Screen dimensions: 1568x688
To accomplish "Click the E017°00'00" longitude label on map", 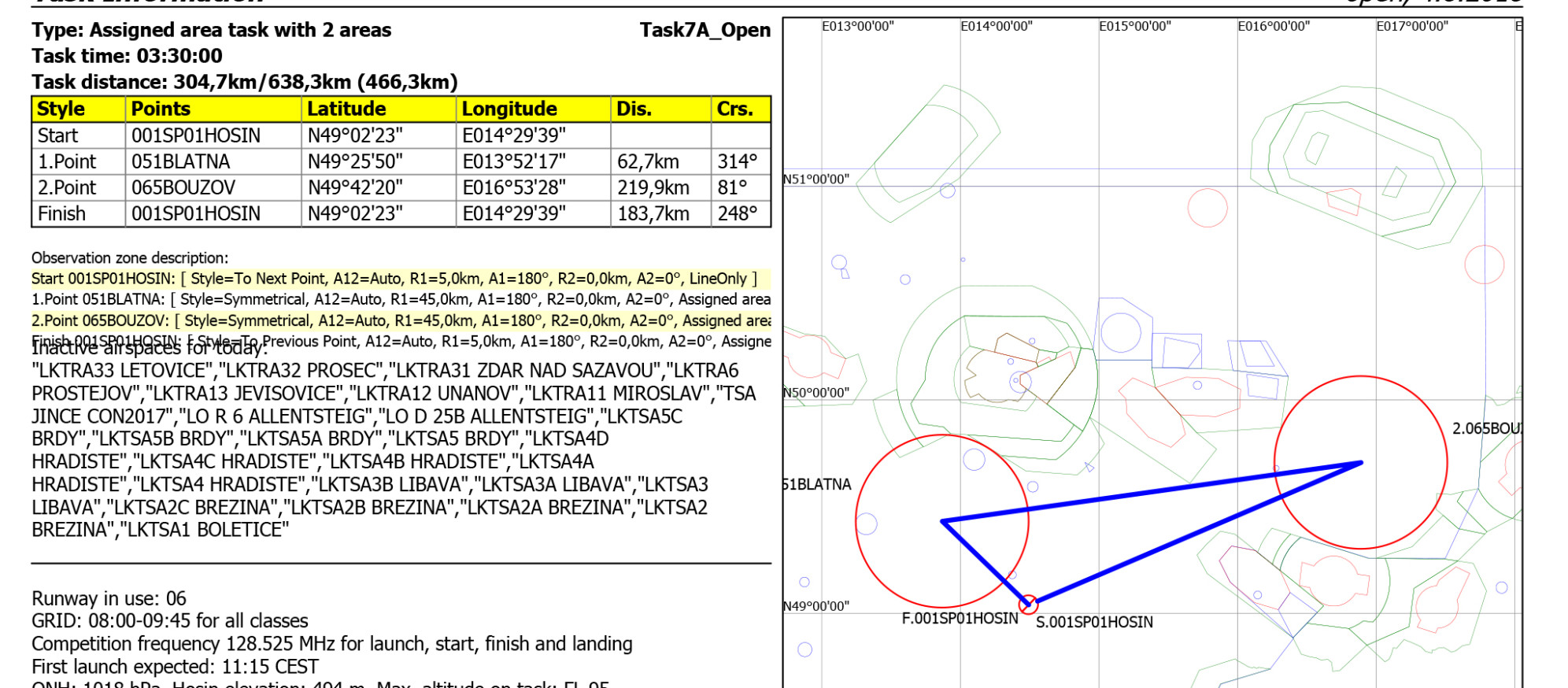I will (x=1411, y=26).
